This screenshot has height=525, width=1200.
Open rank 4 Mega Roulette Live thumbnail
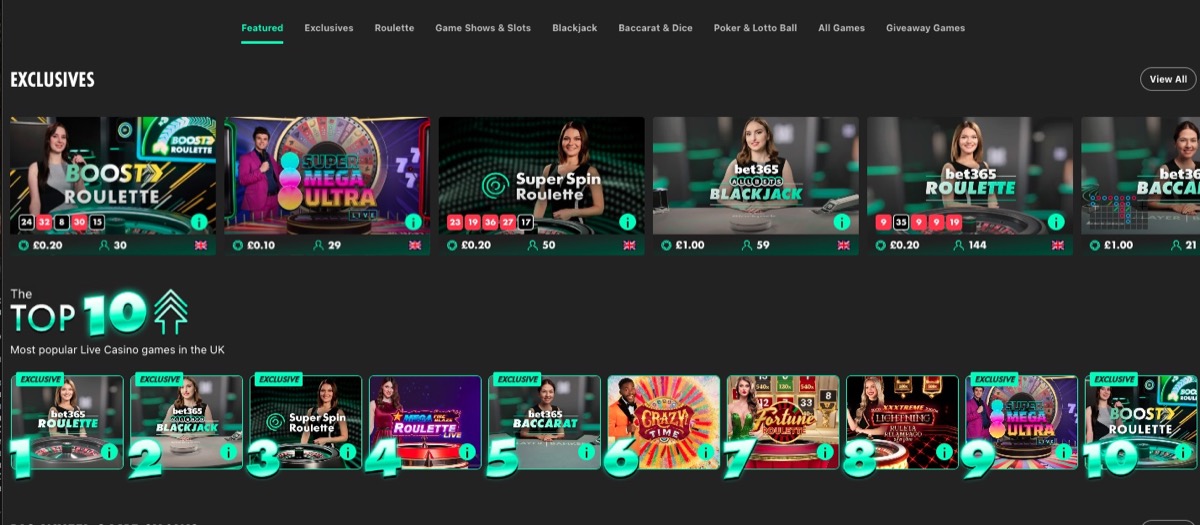tap(425, 422)
